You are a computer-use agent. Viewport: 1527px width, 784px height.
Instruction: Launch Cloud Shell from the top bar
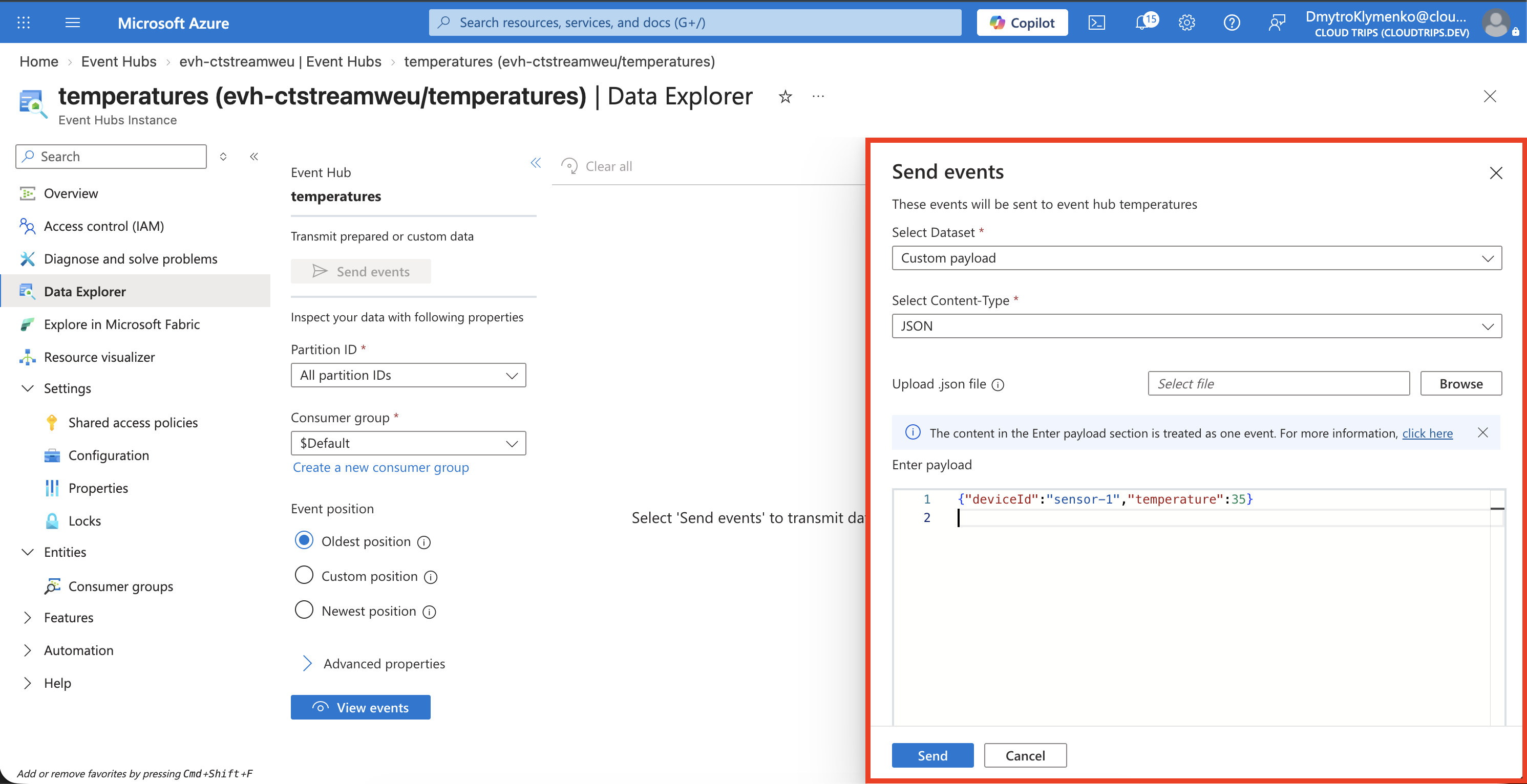coord(1096,23)
